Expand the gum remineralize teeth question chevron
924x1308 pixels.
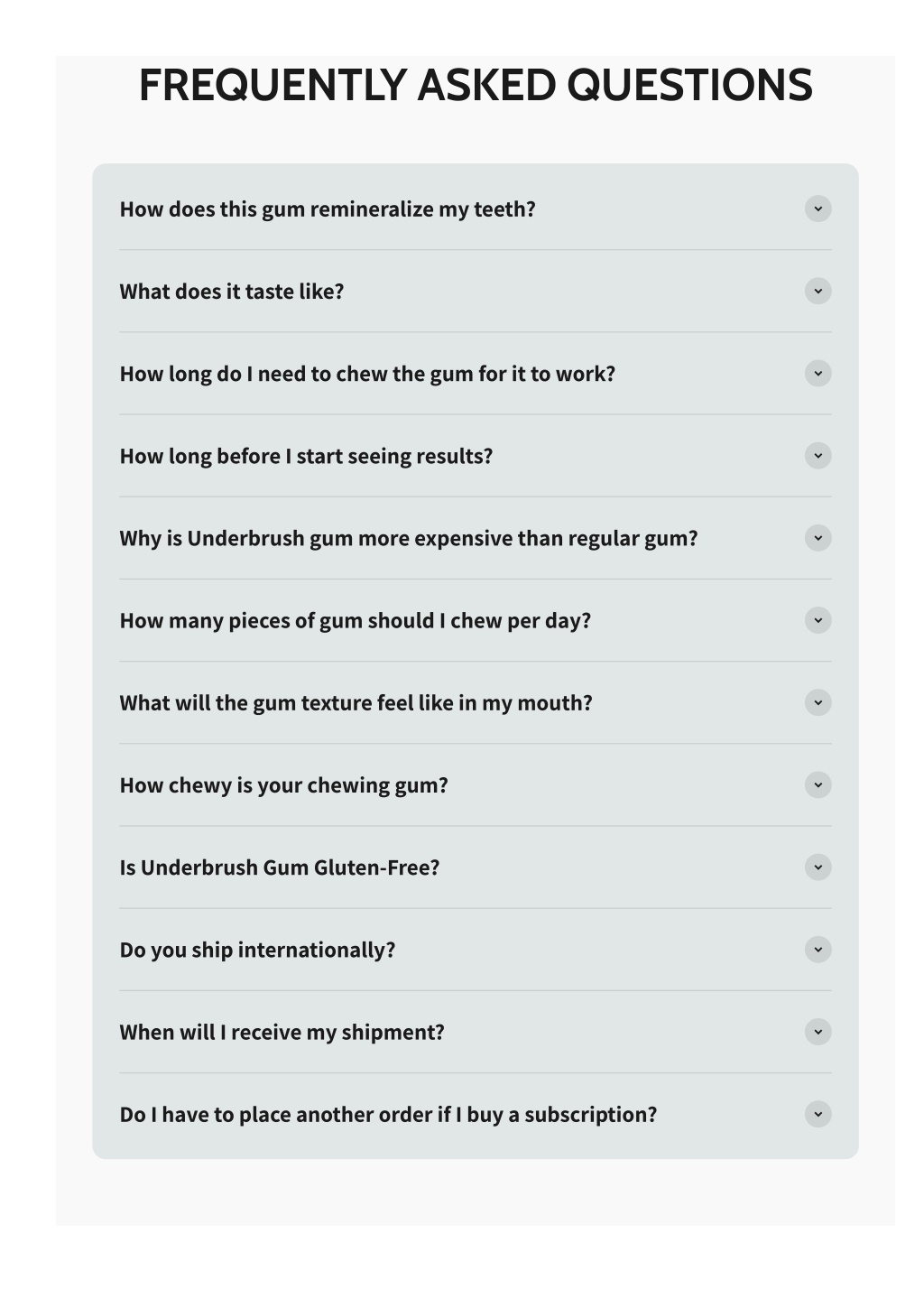click(x=818, y=209)
